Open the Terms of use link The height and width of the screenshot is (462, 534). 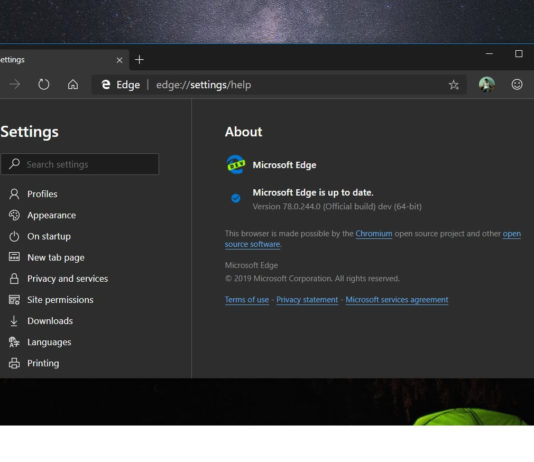click(247, 300)
